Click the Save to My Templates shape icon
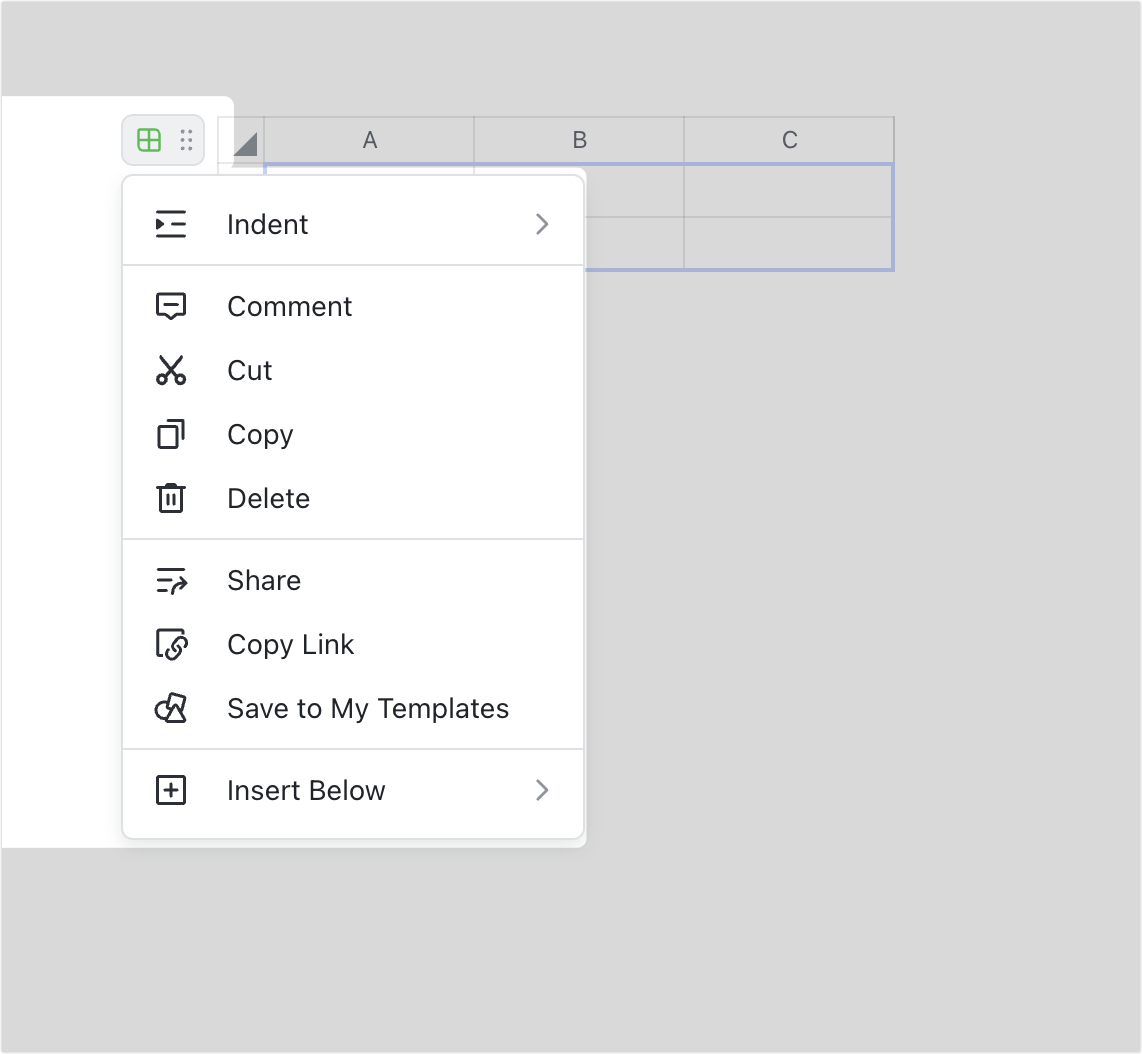 coord(171,708)
